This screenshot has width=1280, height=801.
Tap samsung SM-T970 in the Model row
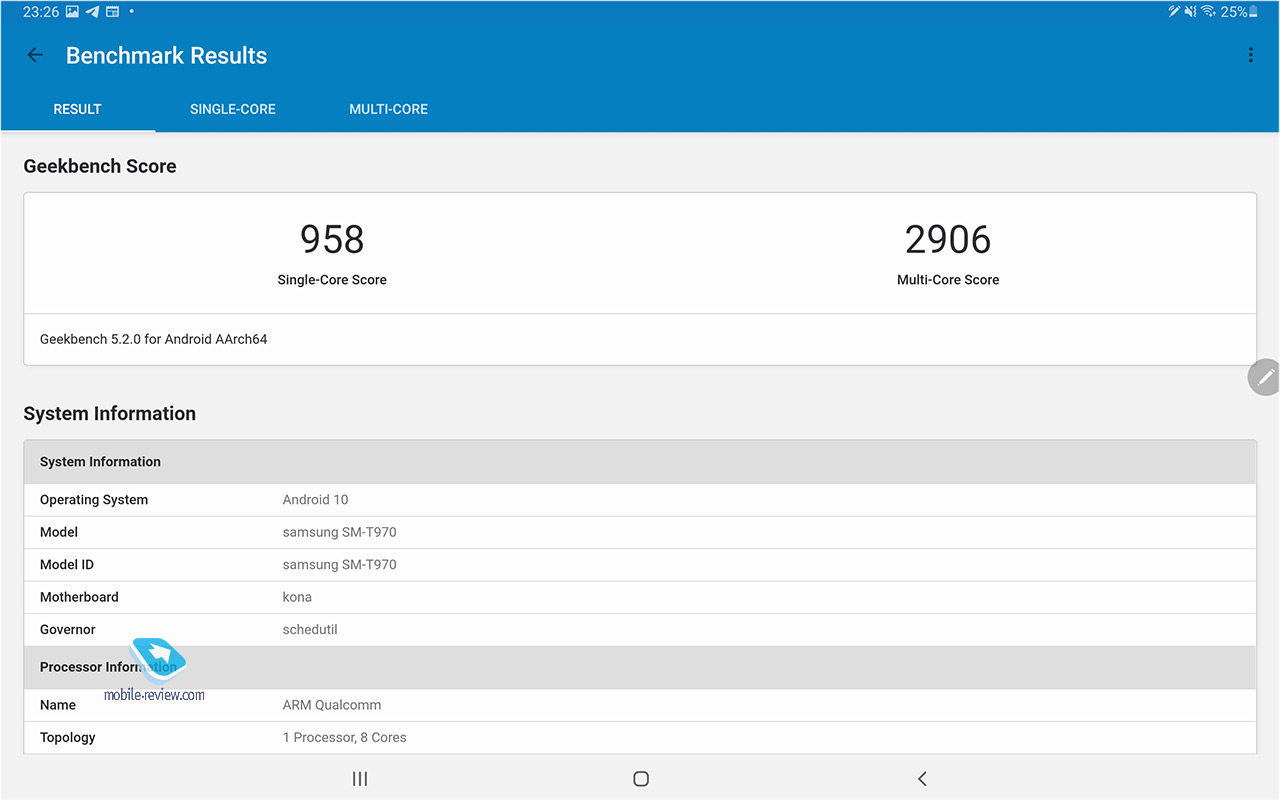point(340,532)
